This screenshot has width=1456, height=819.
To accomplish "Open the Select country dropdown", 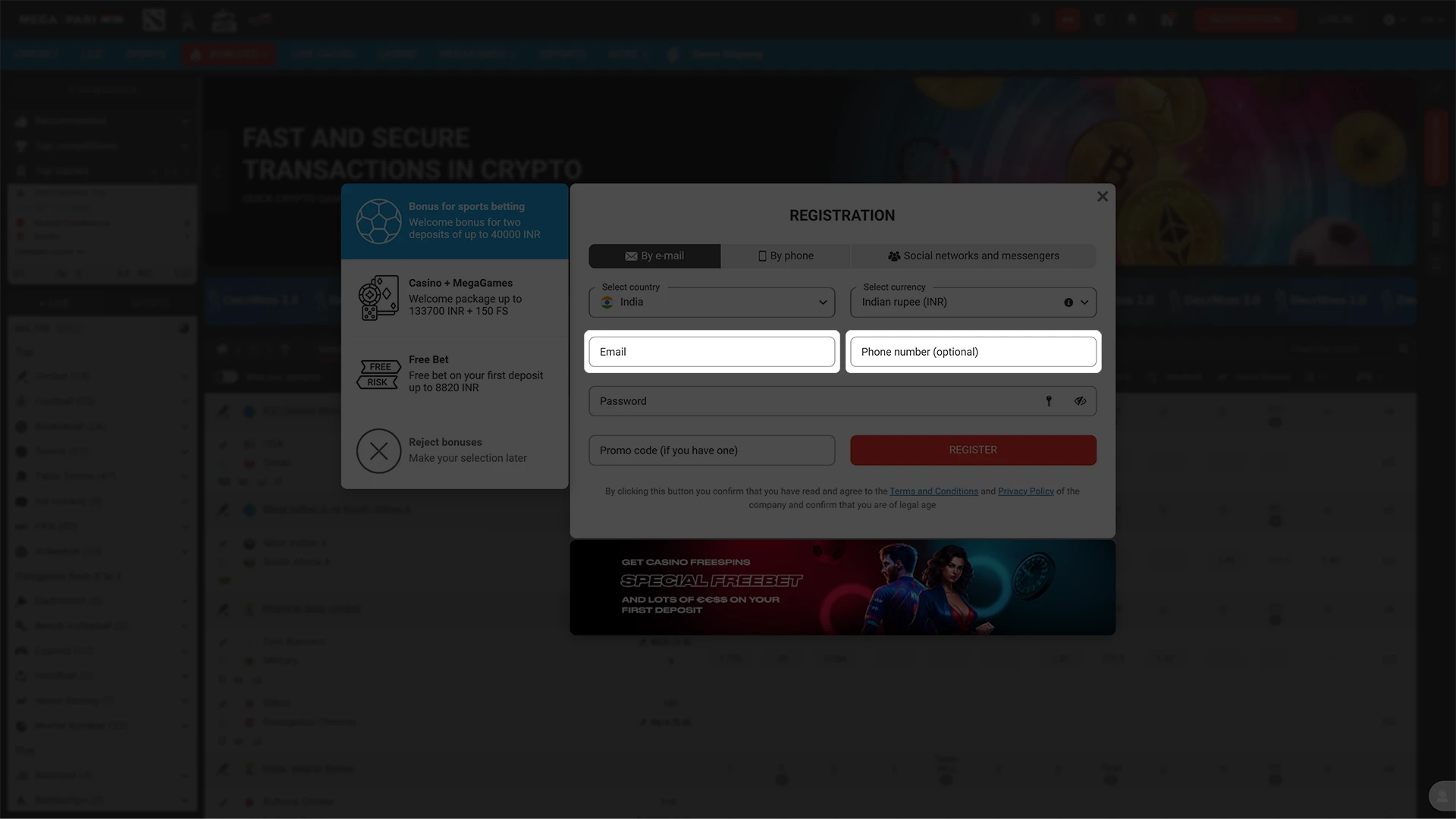I will pos(711,302).
